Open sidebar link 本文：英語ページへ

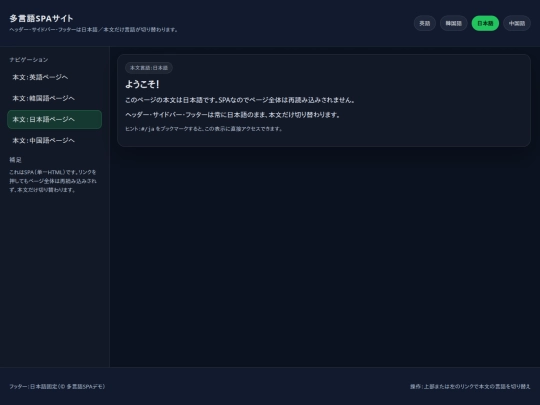pyautogui.click(x=54, y=77)
